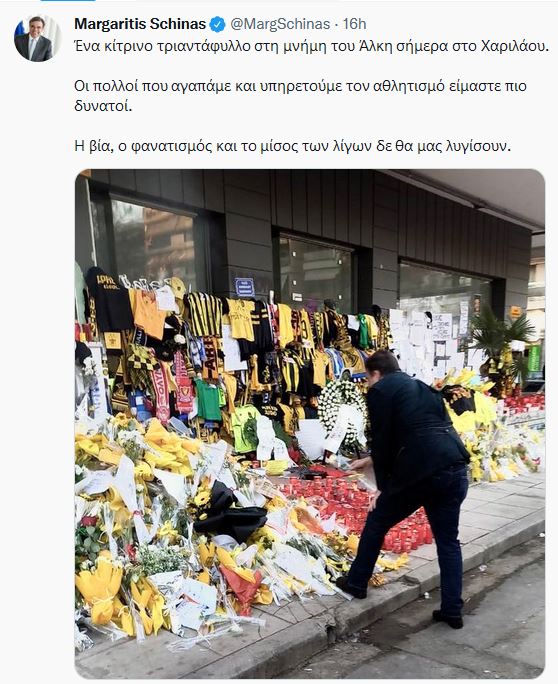
Task: Click the word 'Χαριλάου.' in first line
Action: (x=514, y=47)
